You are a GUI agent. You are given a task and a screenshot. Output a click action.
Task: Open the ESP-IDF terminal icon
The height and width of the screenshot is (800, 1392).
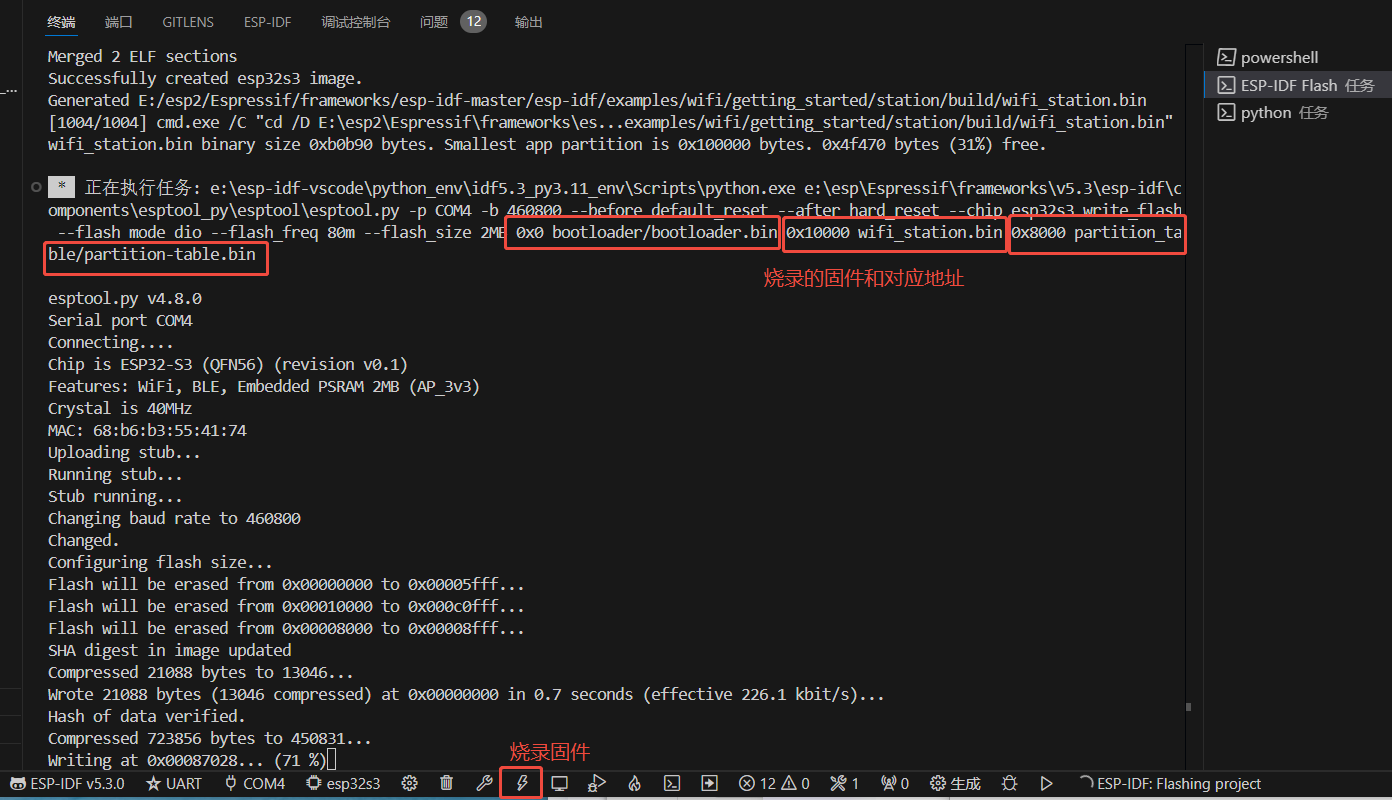pyautogui.click(x=673, y=783)
